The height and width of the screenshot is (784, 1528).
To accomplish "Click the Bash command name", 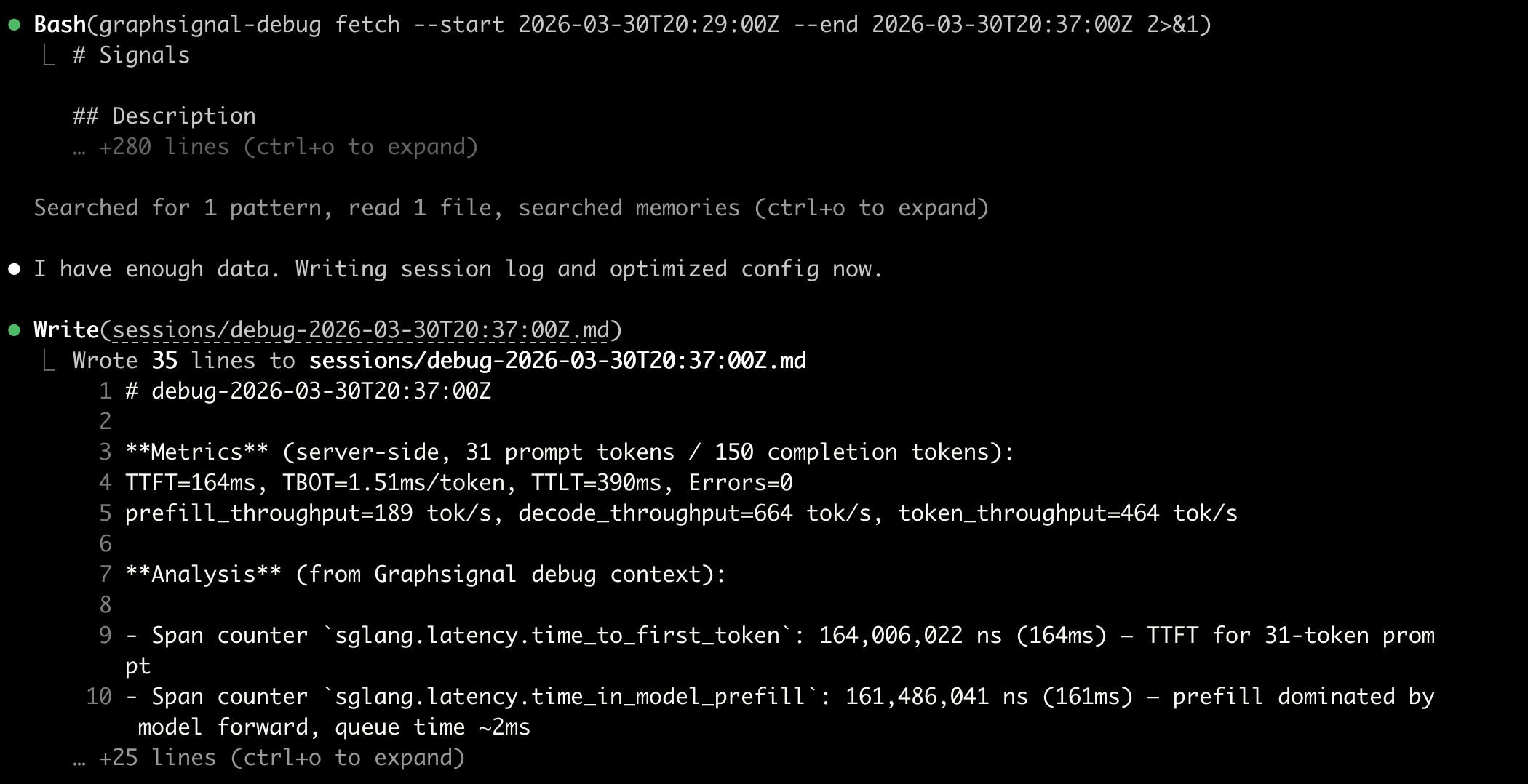I will pos(60,25).
